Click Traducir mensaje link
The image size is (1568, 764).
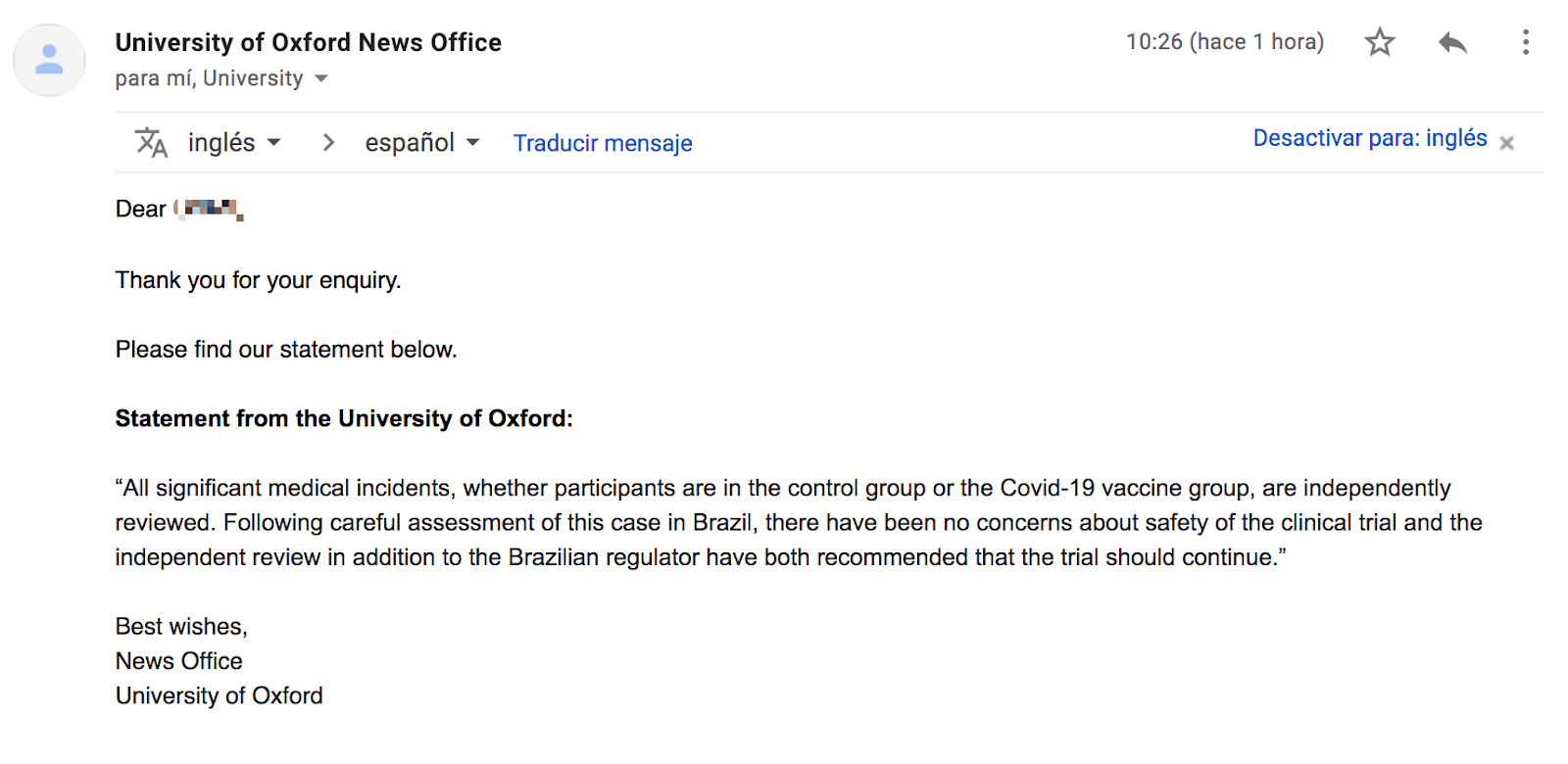[603, 143]
